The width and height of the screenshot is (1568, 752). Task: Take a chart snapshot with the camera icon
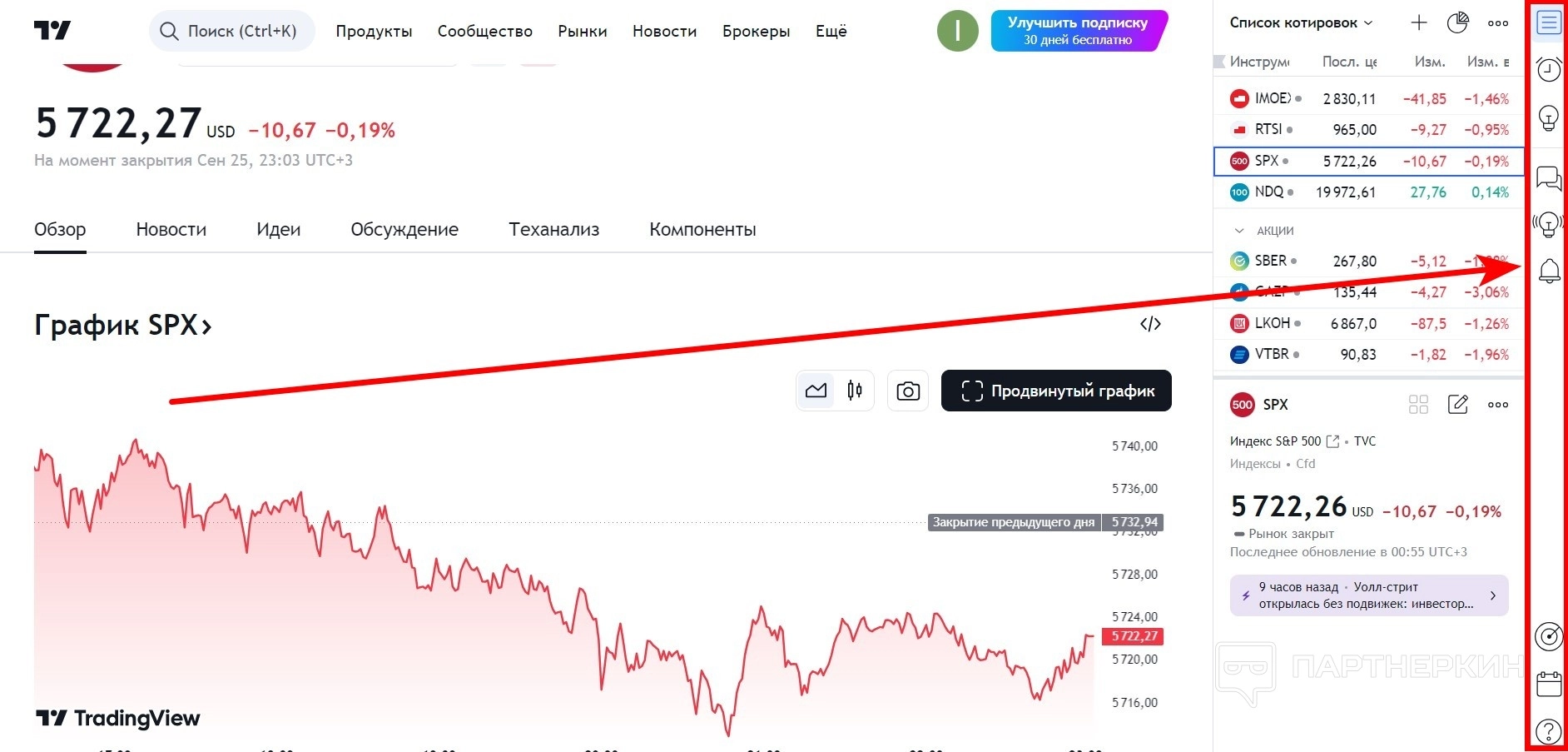tap(908, 391)
